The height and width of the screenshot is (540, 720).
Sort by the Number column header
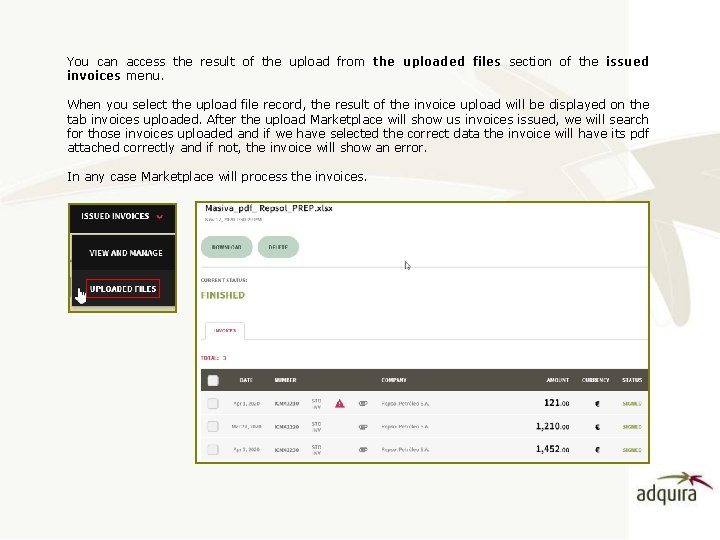click(286, 380)
